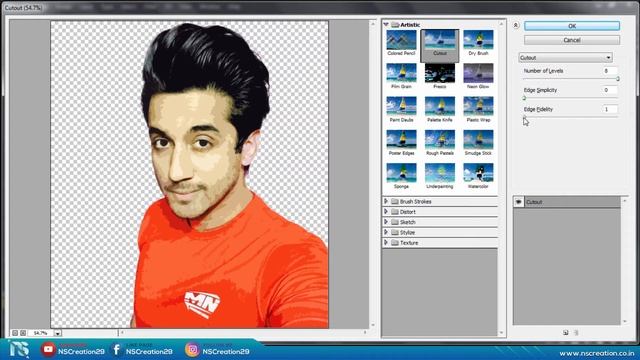Hide the filter gallery thumbnails with chevron button

coord(516,25)
